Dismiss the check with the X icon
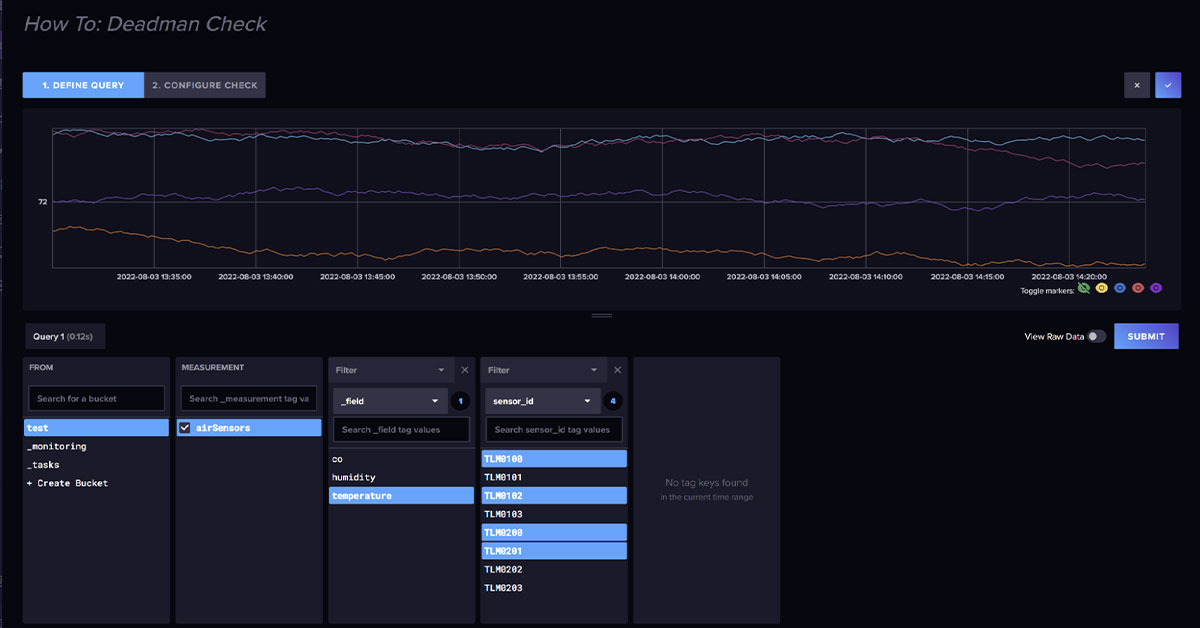 1136,85
